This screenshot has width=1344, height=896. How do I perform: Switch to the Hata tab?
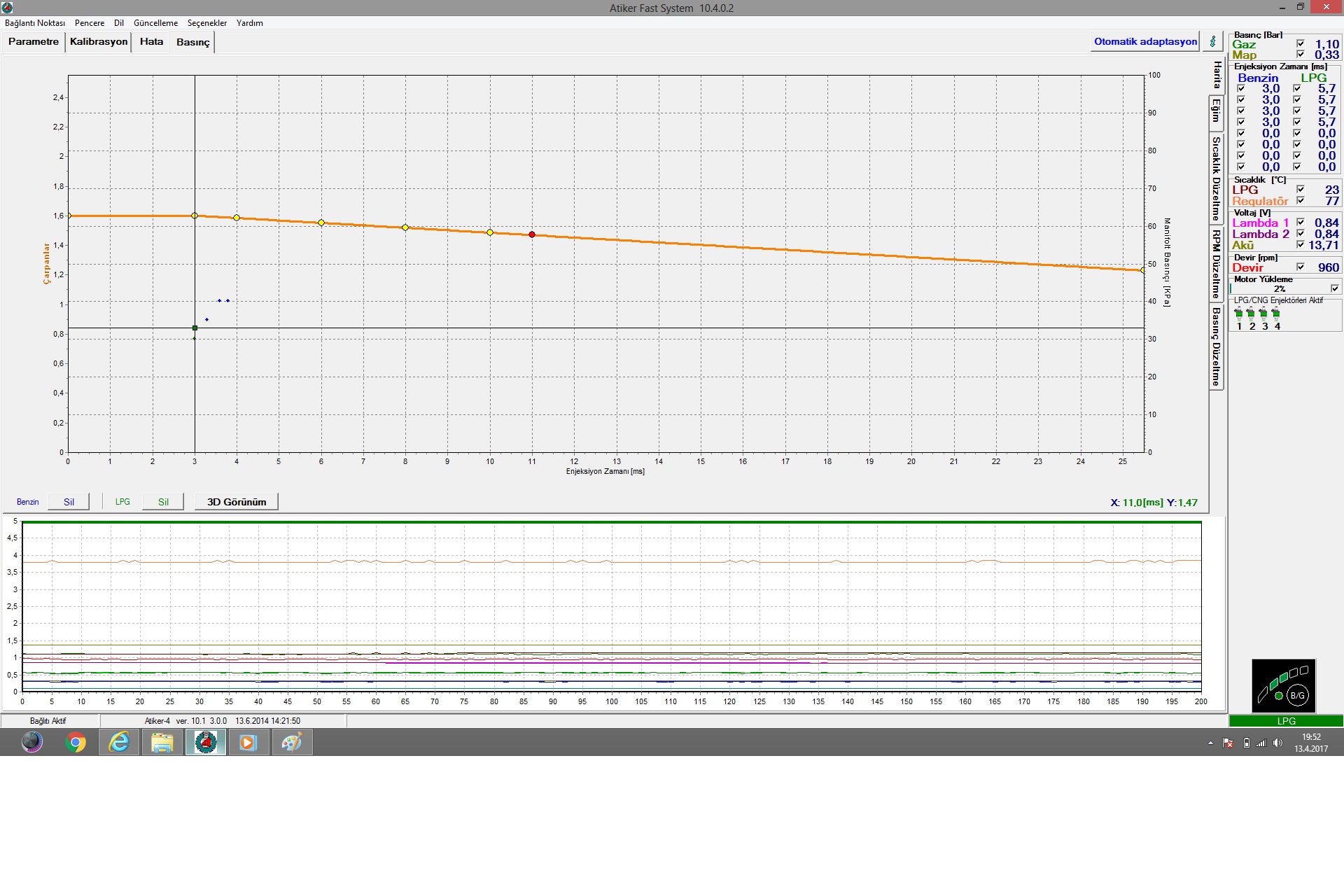(x=151, y=41)
